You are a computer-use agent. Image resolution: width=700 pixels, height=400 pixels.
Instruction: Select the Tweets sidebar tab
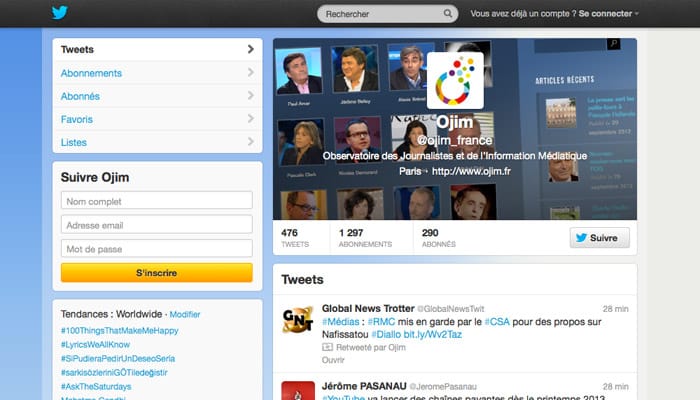pos(157,49)
